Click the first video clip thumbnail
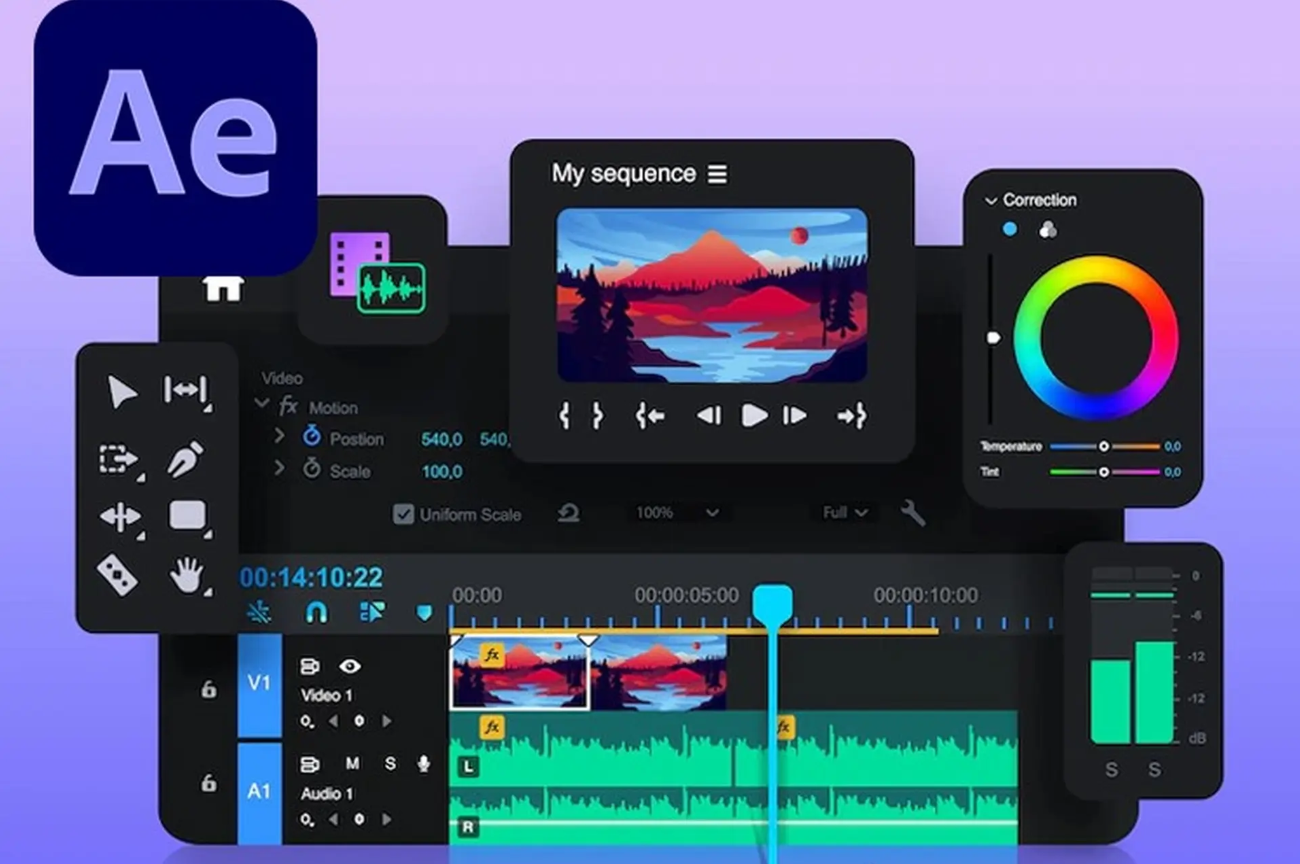 tap(520, 674)
